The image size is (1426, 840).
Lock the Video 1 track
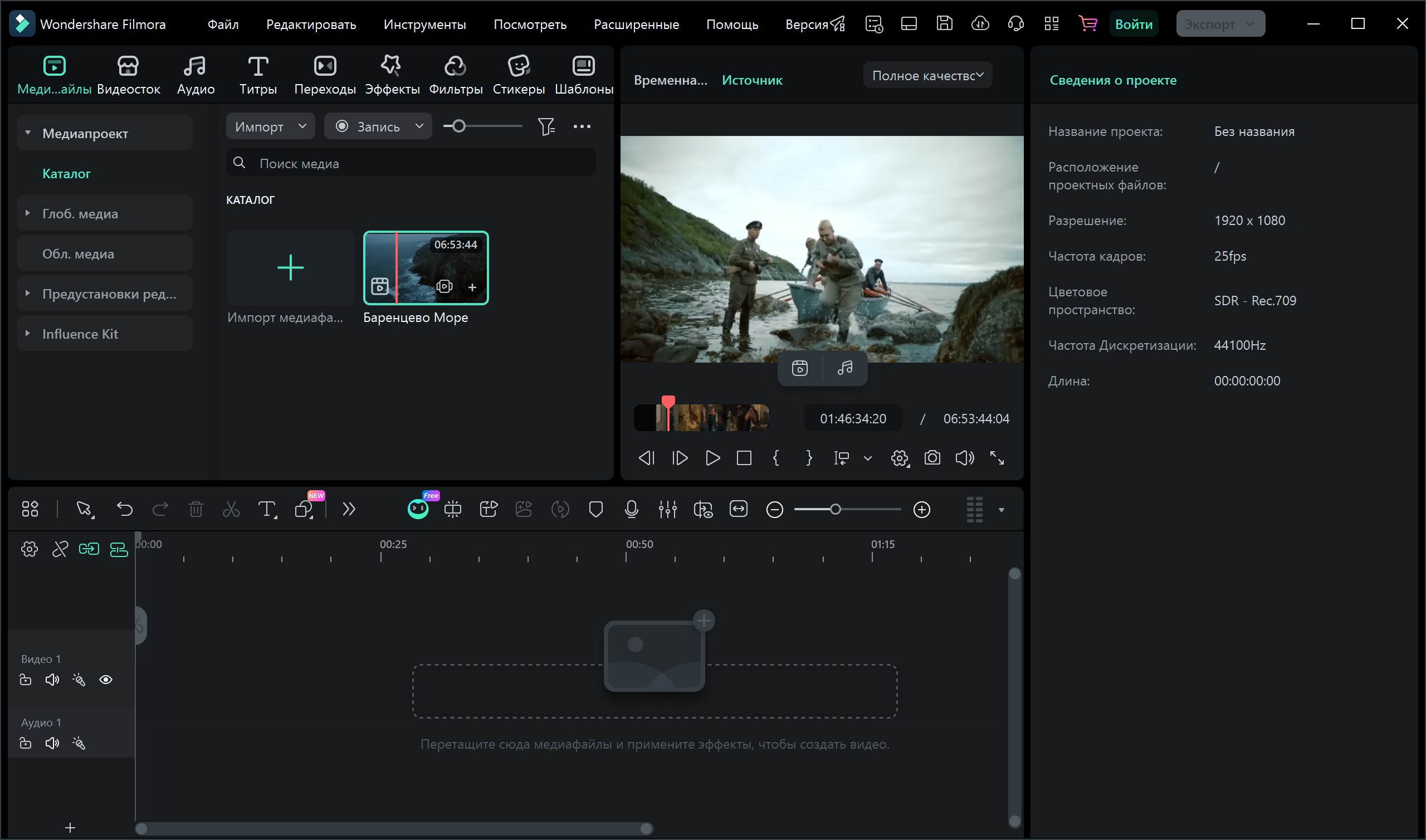[26, 680]
